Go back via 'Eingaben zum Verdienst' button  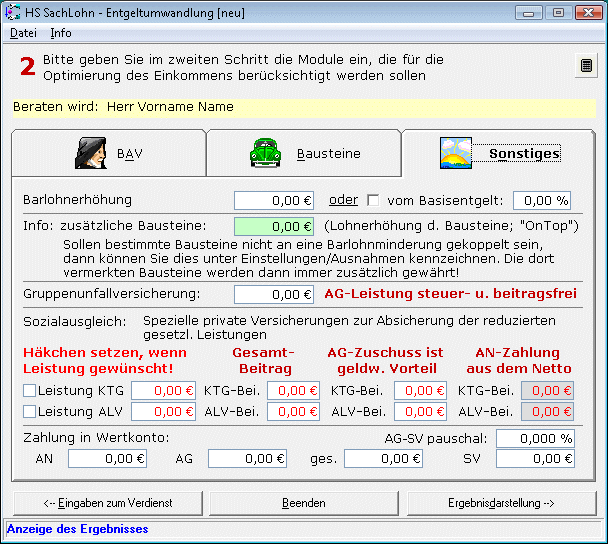click(108, 502)
